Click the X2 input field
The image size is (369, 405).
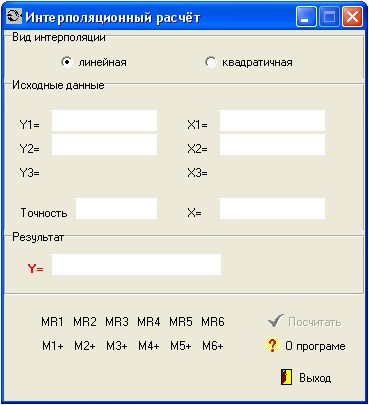tap(272, 145)
